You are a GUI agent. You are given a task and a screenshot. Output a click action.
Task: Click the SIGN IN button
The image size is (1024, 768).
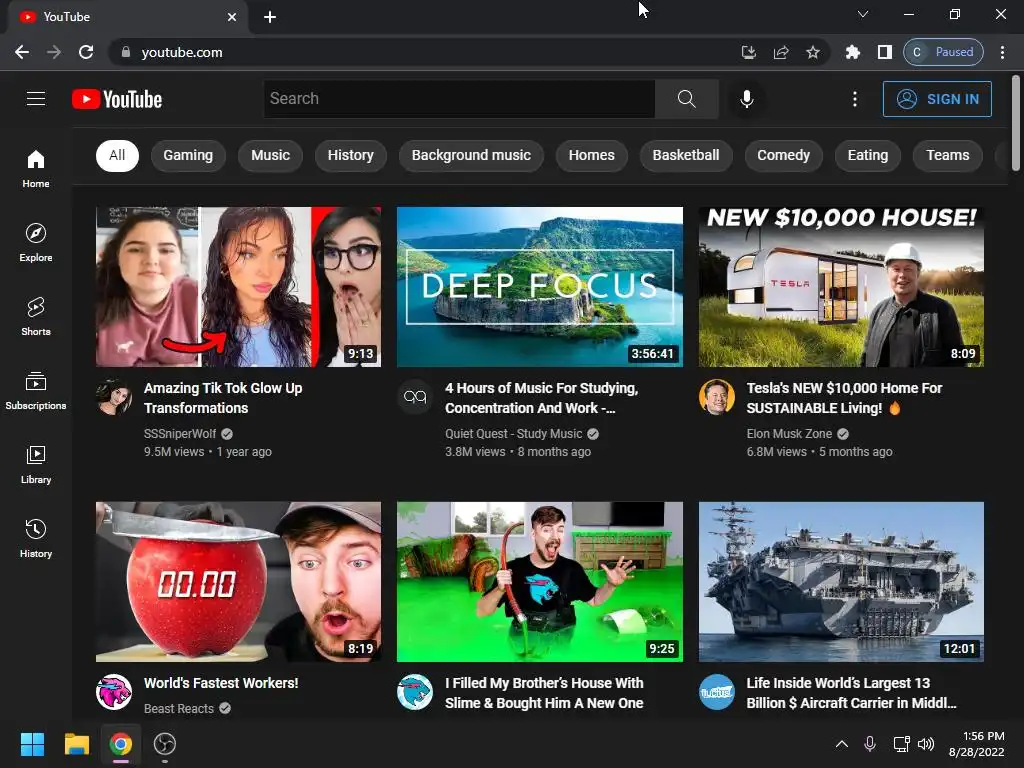point(937,99)
